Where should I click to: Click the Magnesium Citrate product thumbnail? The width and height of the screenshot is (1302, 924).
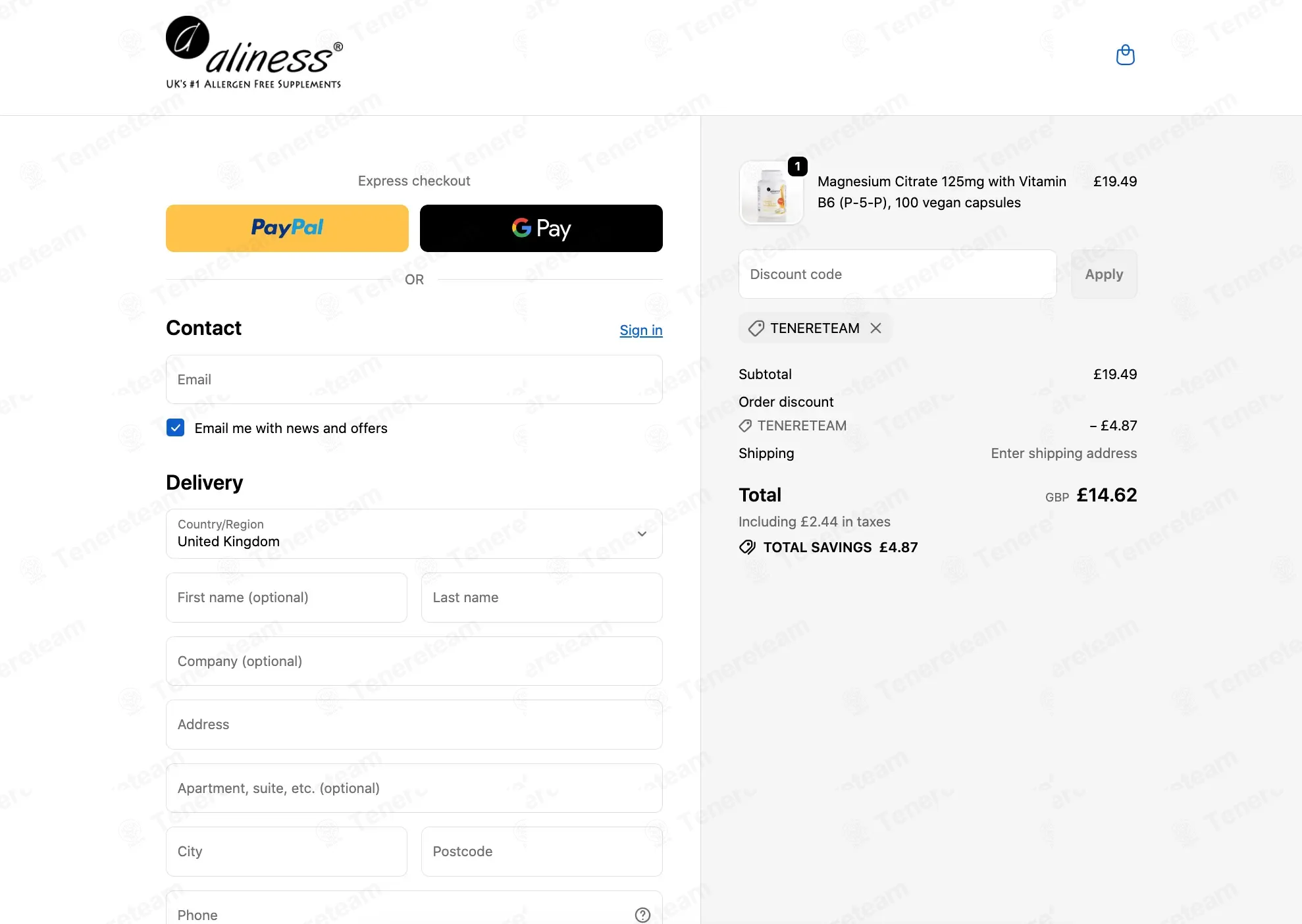pos(771,193)
